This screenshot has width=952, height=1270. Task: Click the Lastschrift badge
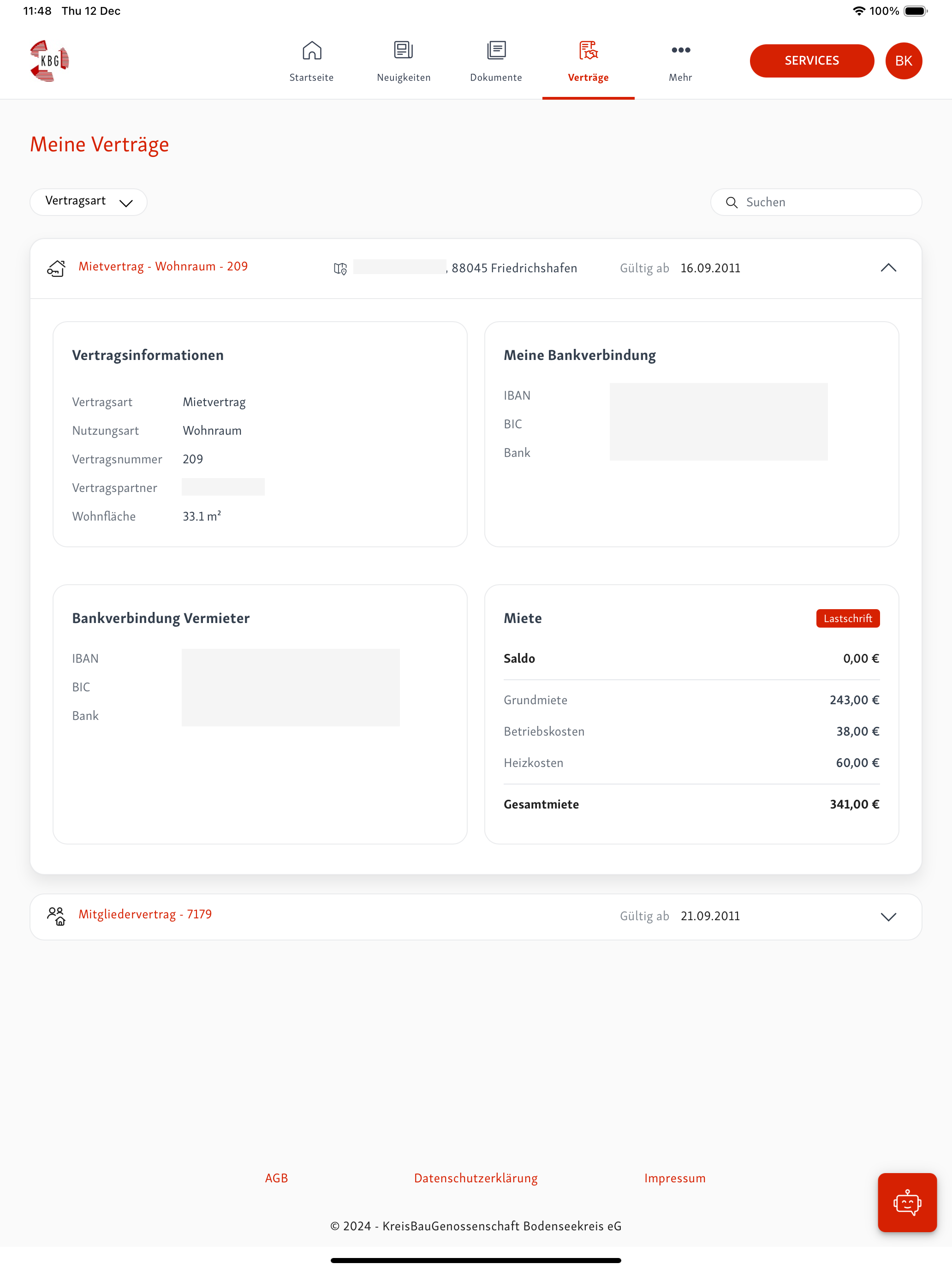pyautogui.click(x=848, y=618)
